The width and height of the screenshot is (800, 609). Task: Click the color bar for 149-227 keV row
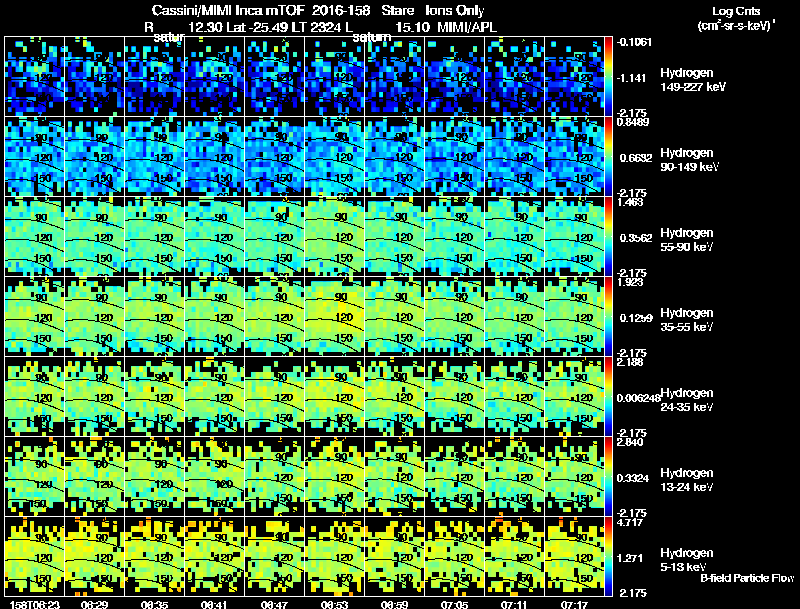[x=608, y=76]
